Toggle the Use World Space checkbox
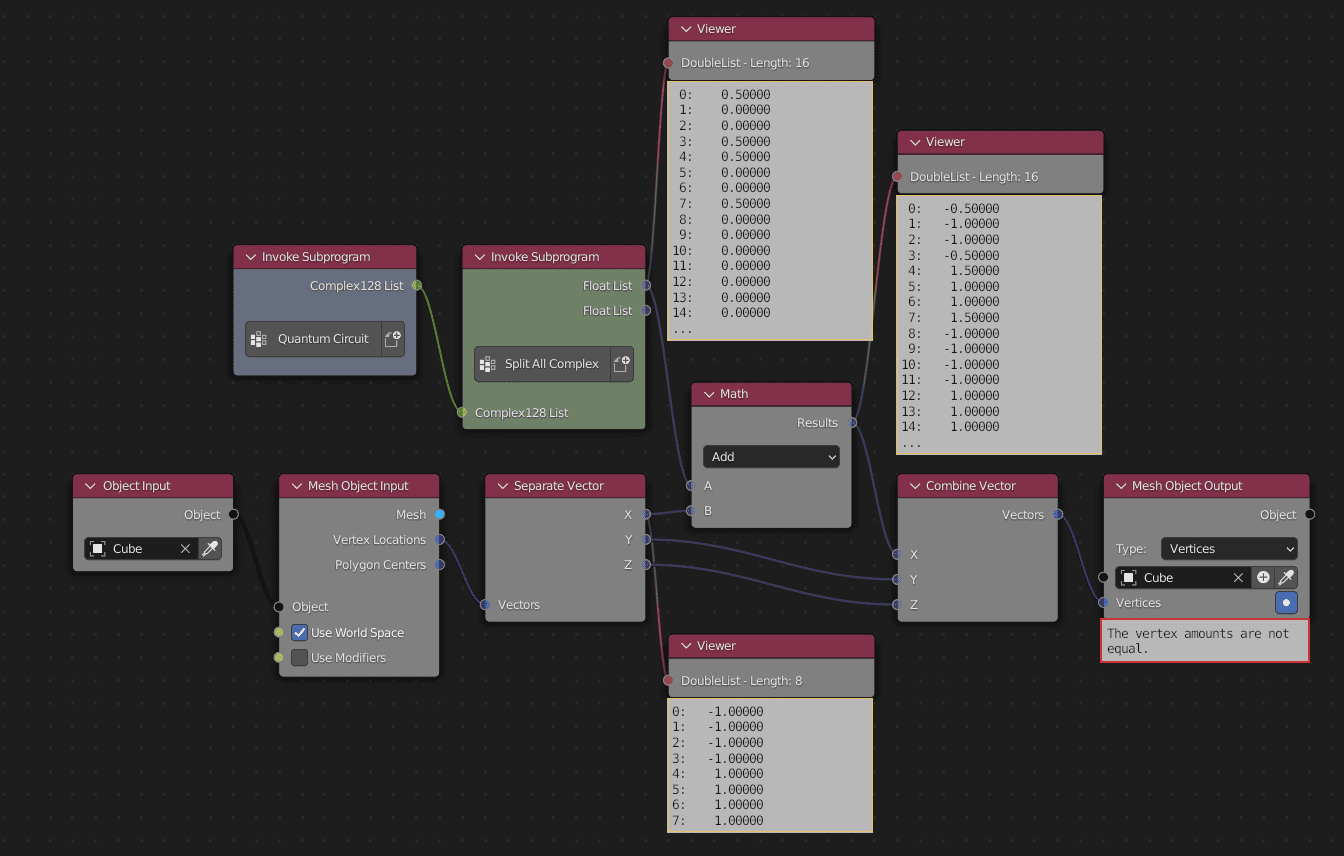This screenshot has height=856, width=1344. pyautogui.click(x=299, y=633)
